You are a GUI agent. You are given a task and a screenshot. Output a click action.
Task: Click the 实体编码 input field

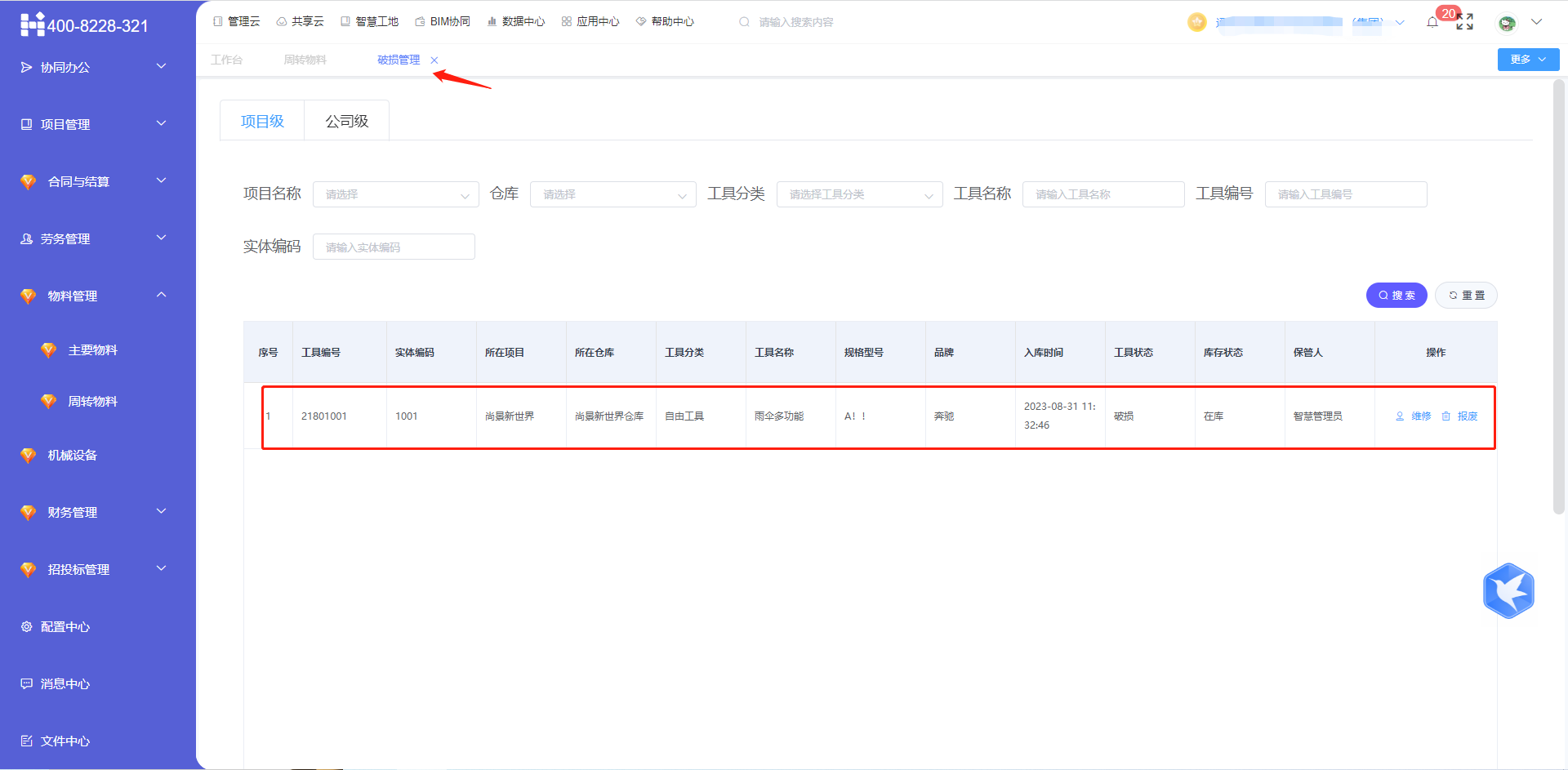pos(394,247)
